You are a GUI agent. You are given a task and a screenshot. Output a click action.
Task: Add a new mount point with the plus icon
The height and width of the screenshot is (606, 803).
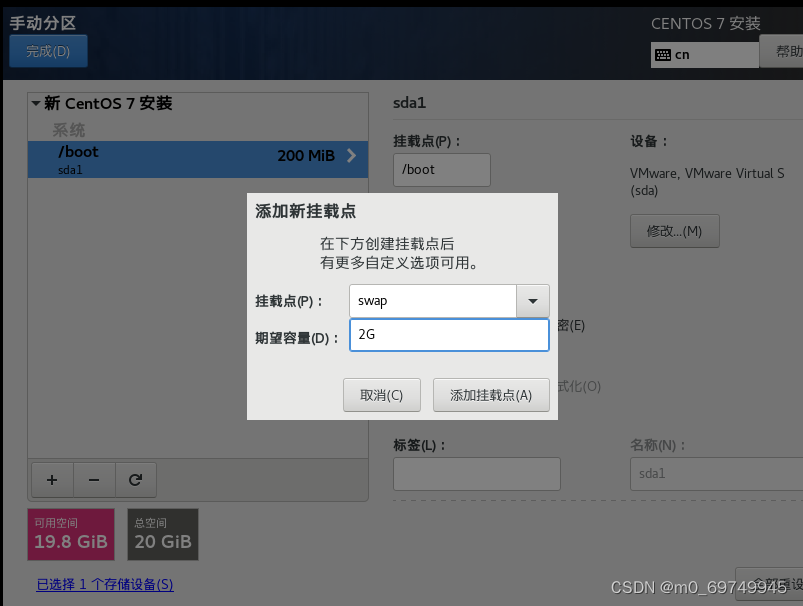click(52, 480)
